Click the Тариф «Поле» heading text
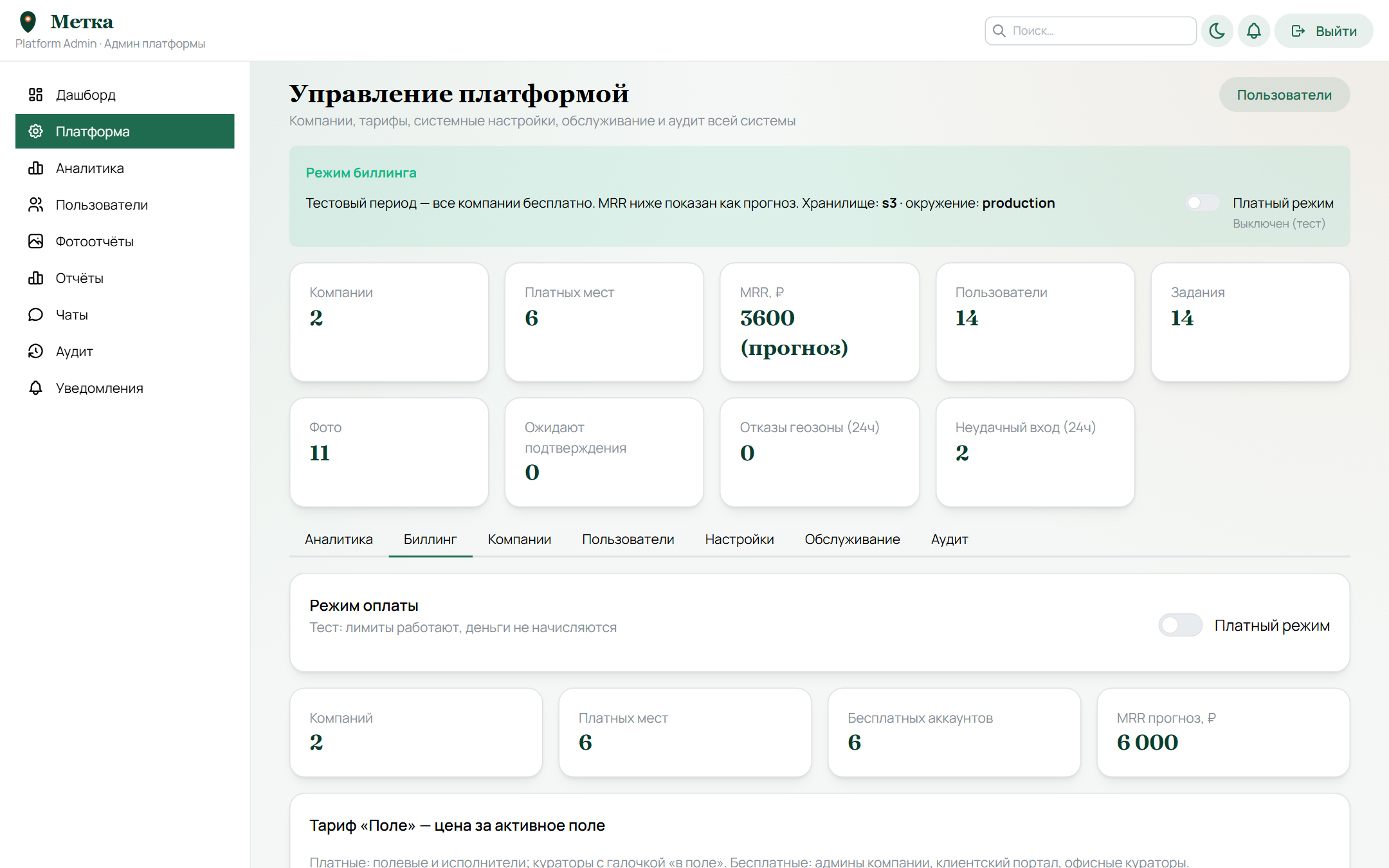The image size is (1389, 868). [x=457, y=826]
